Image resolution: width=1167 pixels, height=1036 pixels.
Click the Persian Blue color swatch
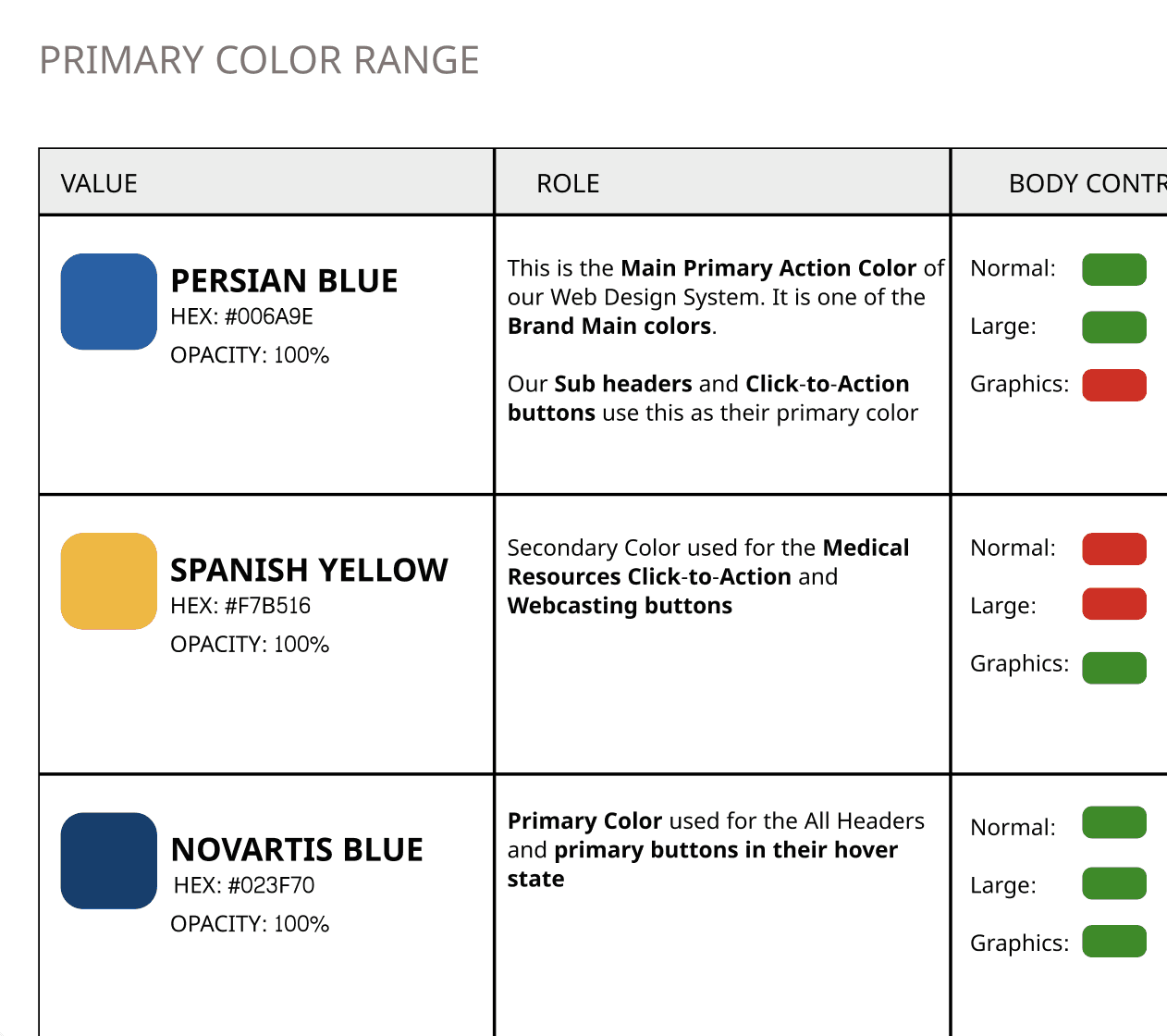pos(109,302)
